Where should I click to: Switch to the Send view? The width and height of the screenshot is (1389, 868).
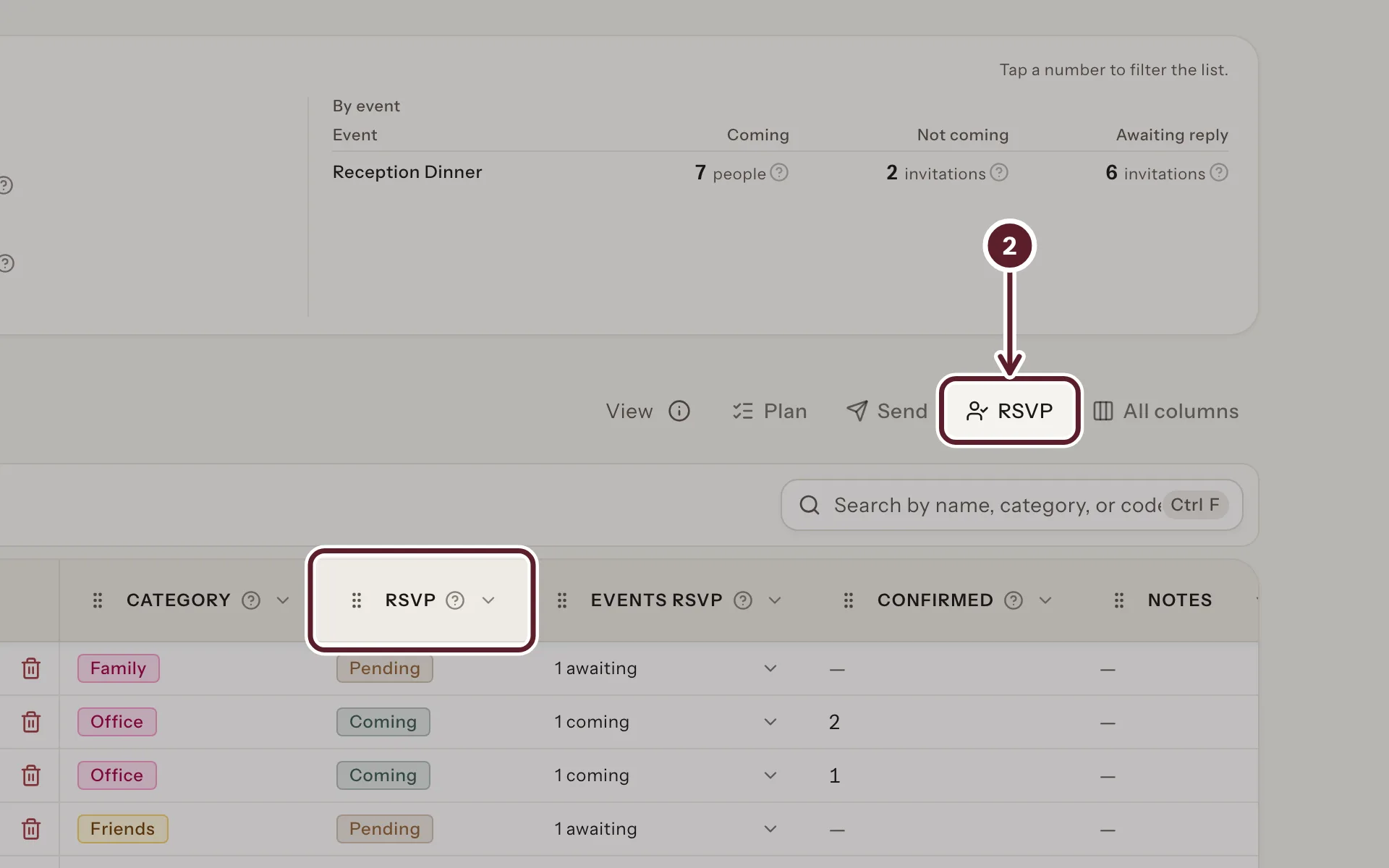[x=886, y=411]
